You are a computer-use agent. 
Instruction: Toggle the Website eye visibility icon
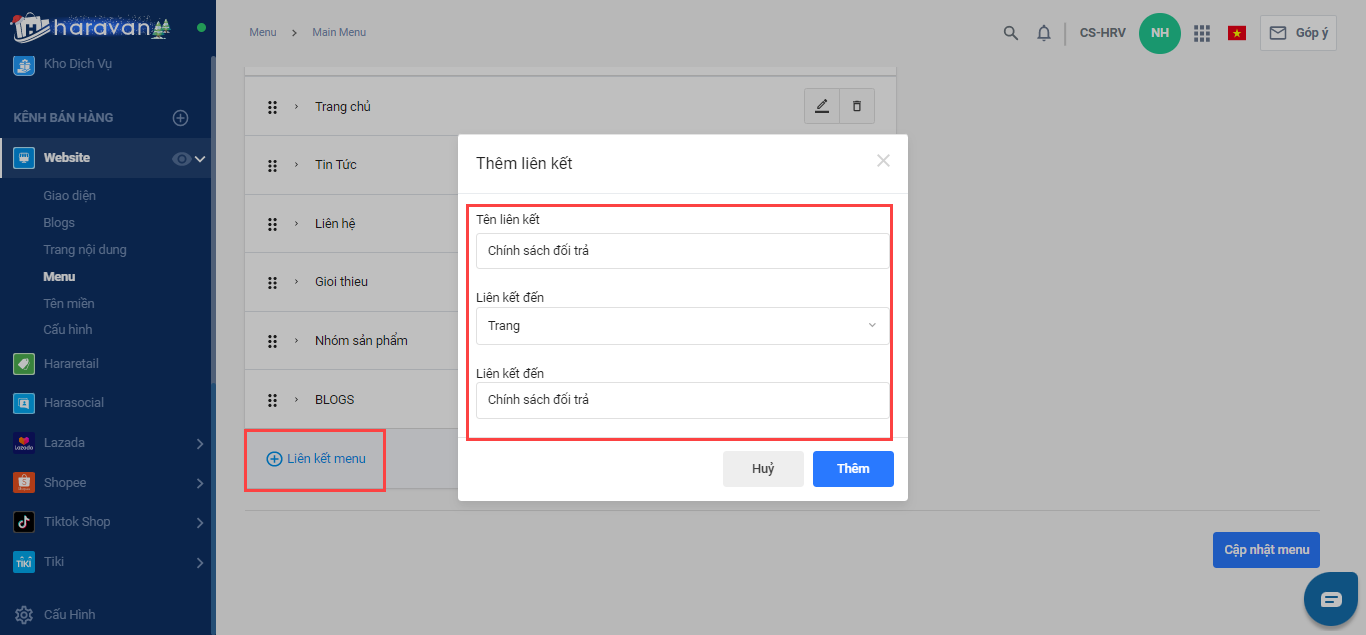(x=181, y=158)
